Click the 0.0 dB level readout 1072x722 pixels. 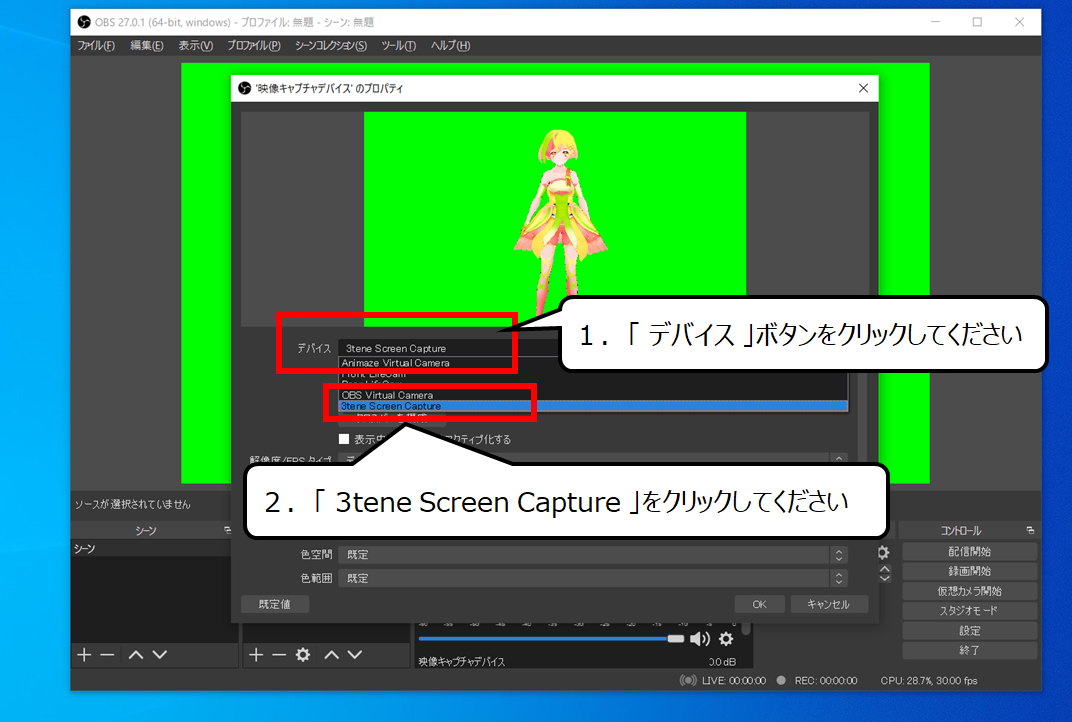tap(722, 662)
